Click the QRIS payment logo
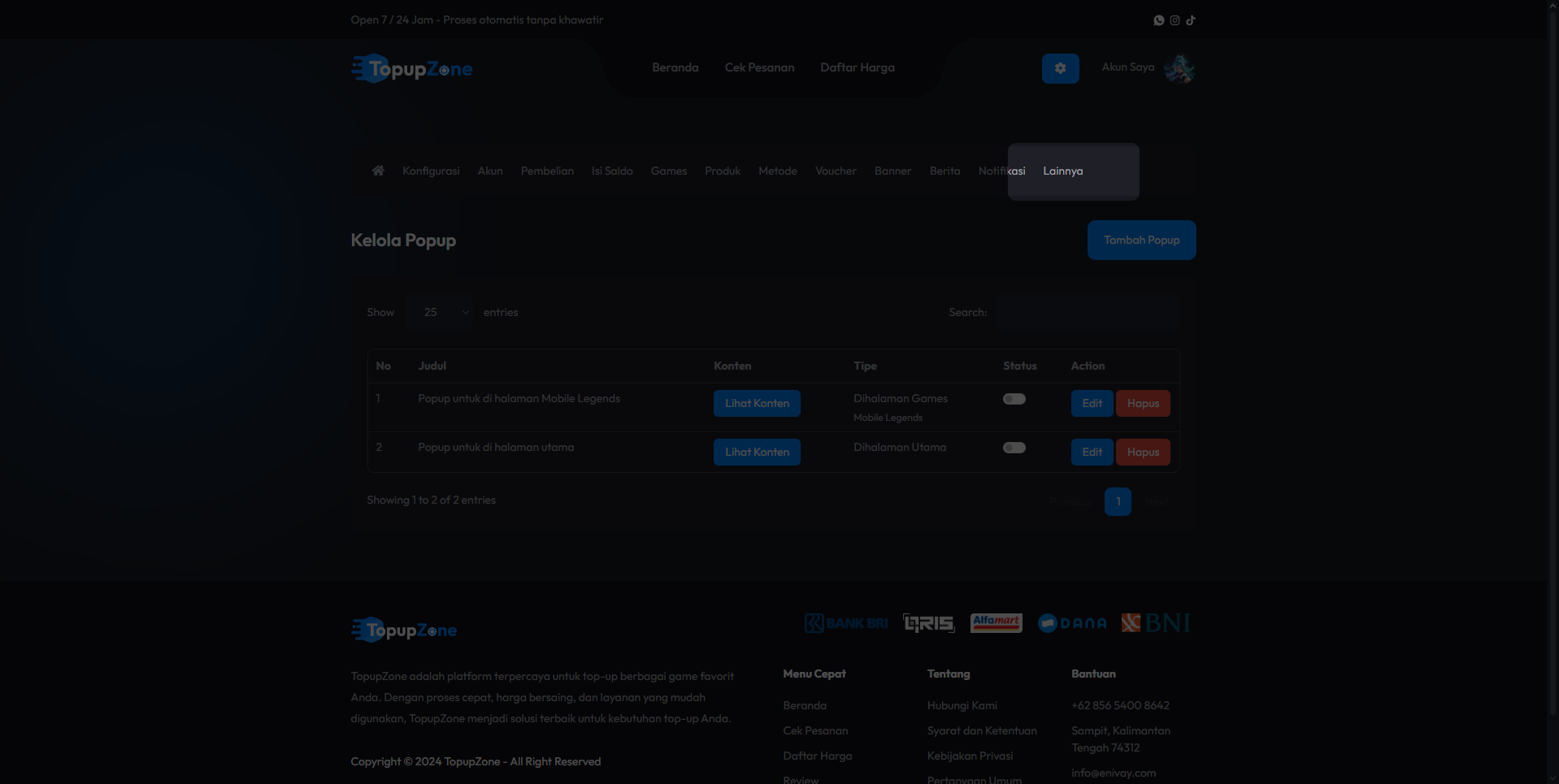 (x=929, y=623)
